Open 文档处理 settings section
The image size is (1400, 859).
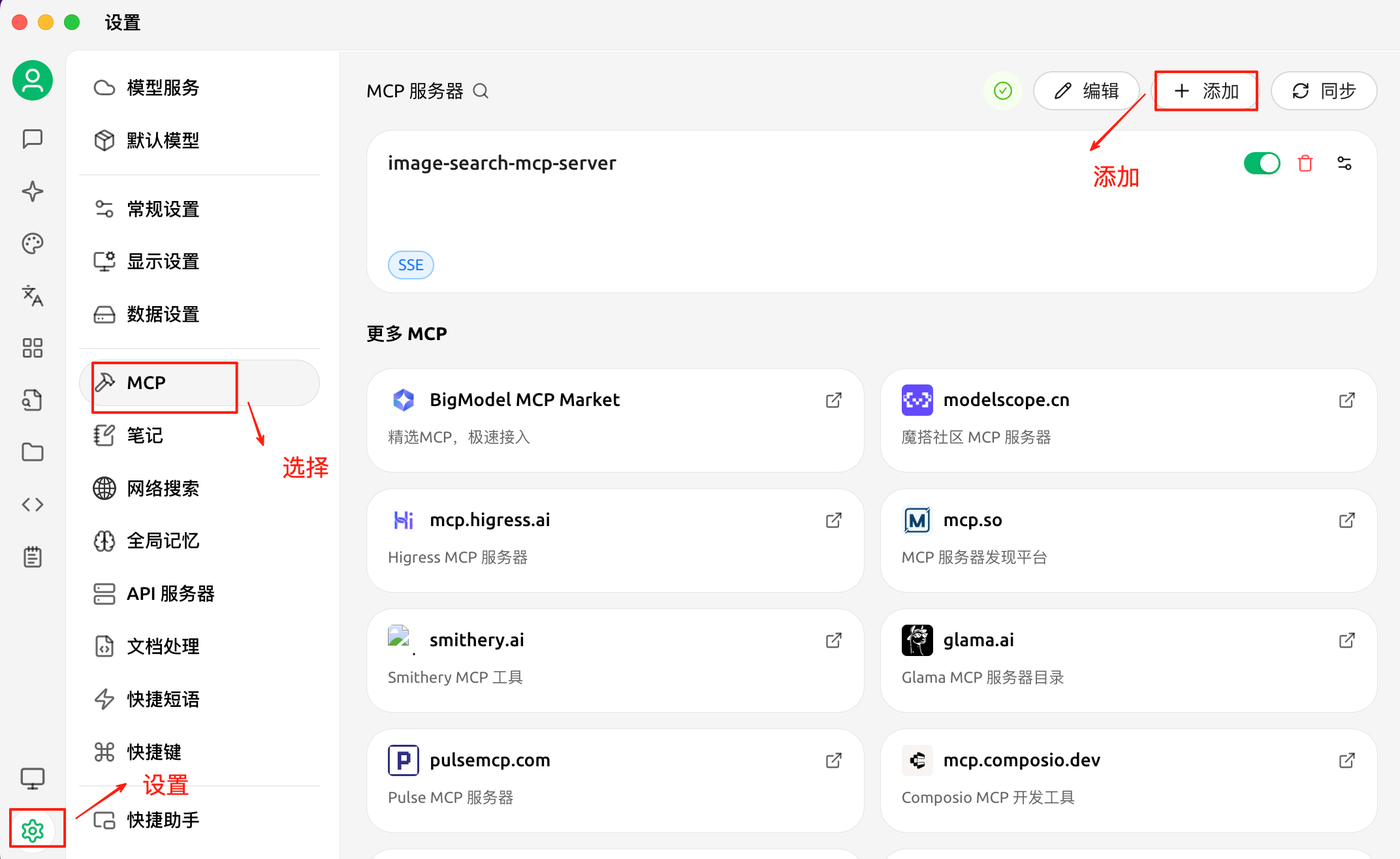pos(199,646)
